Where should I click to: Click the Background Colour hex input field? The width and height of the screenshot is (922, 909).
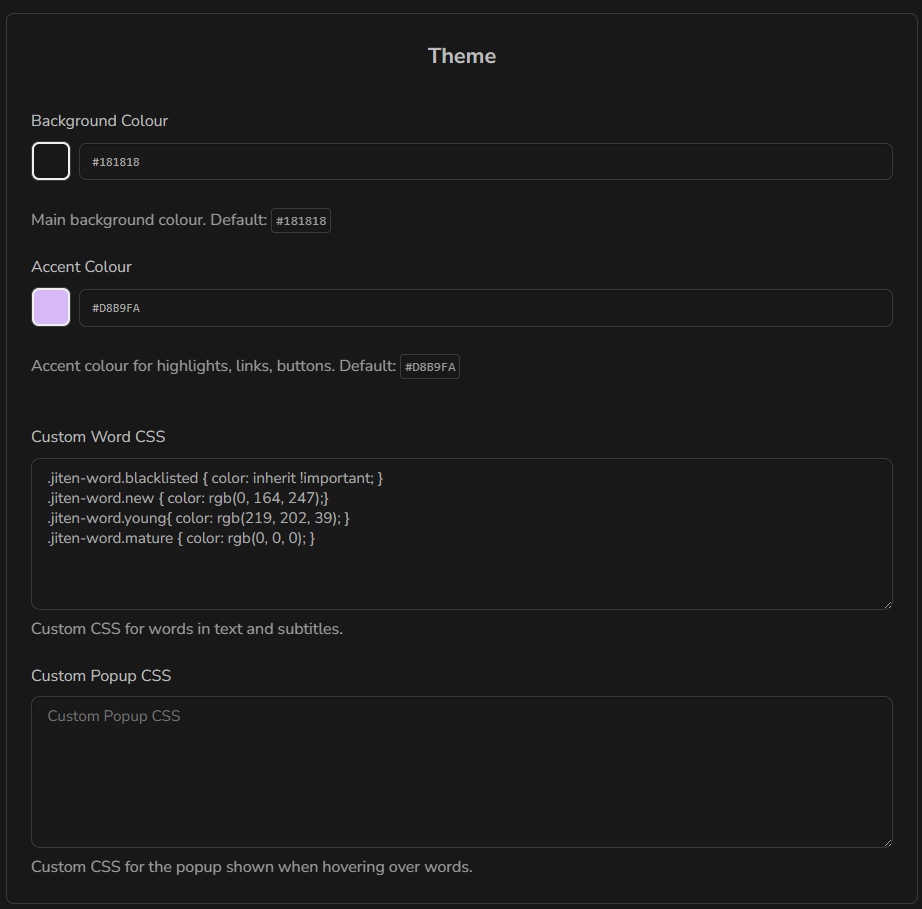click(x=400, y=160)
